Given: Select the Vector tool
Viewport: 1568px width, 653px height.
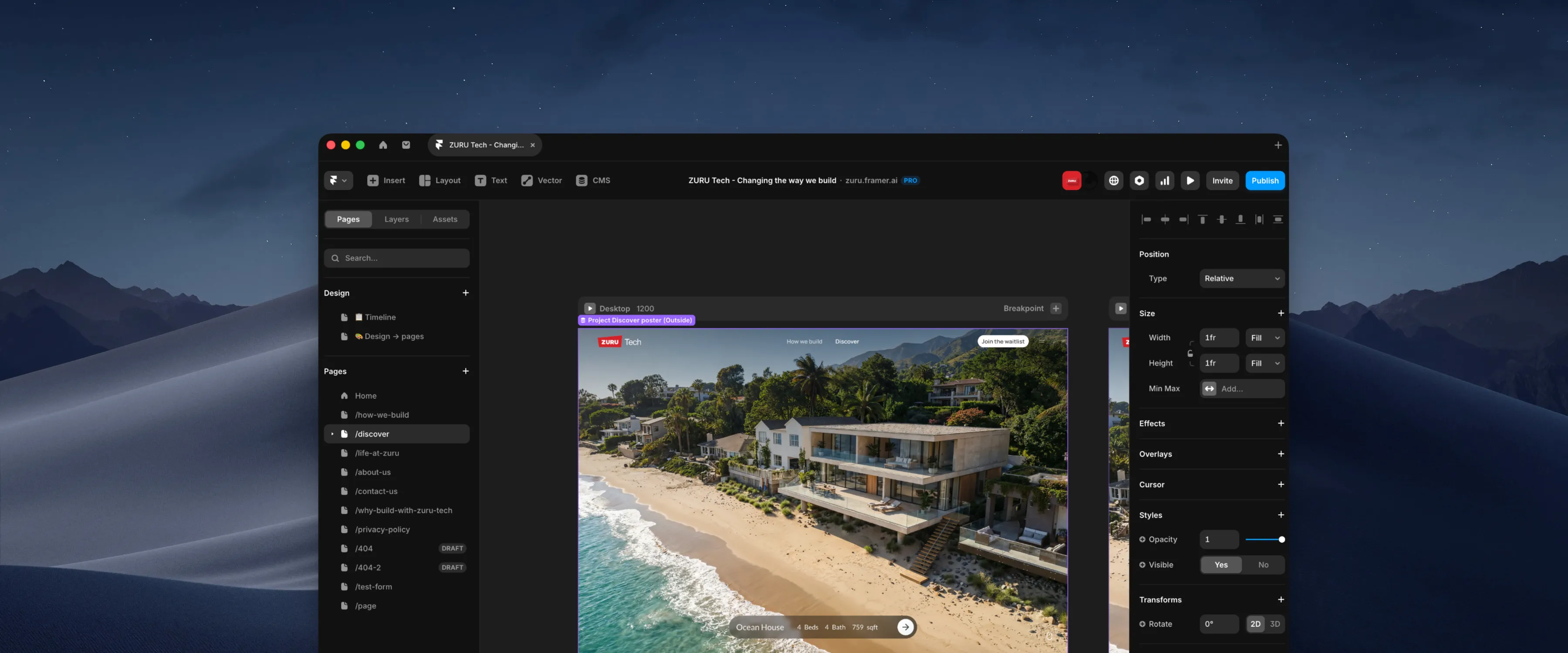Looking at the screenshot, I should point(541,181).
